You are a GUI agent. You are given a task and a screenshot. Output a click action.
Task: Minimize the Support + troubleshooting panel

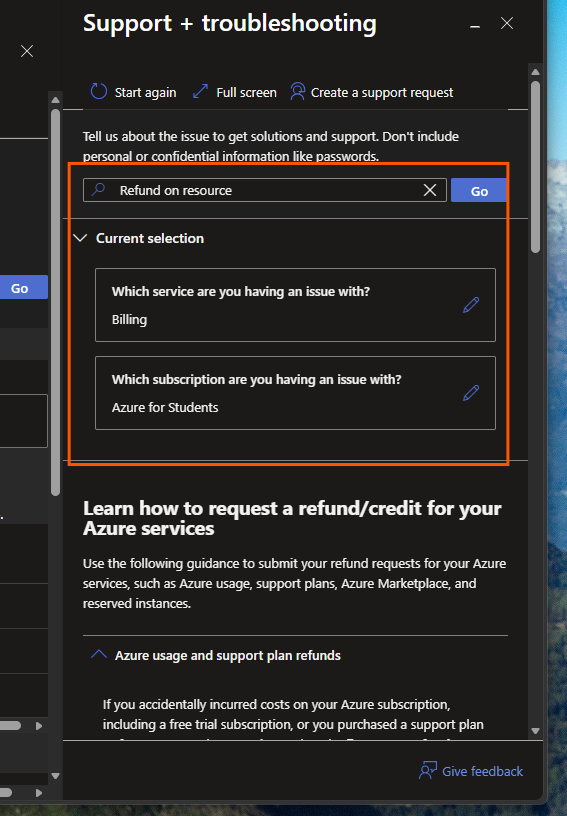pos(474,24)
